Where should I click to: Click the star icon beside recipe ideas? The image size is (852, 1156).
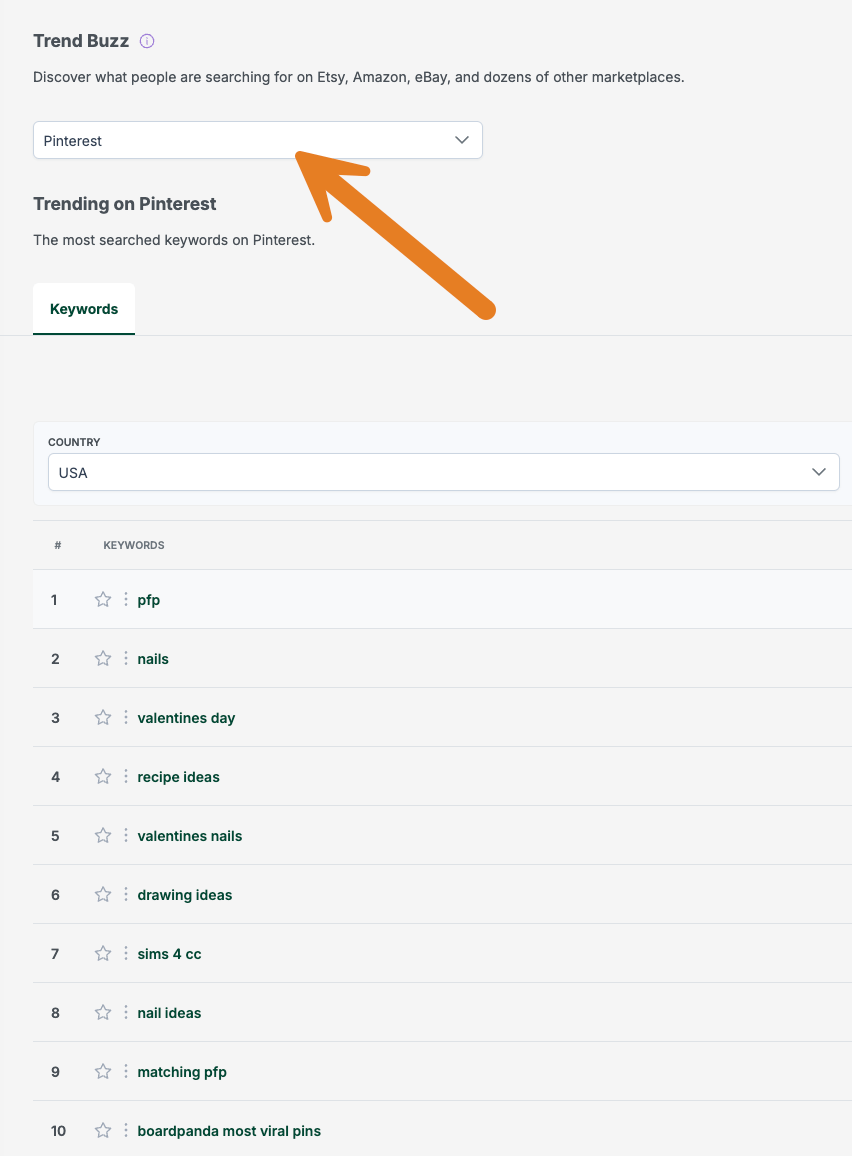pos(102,776)
